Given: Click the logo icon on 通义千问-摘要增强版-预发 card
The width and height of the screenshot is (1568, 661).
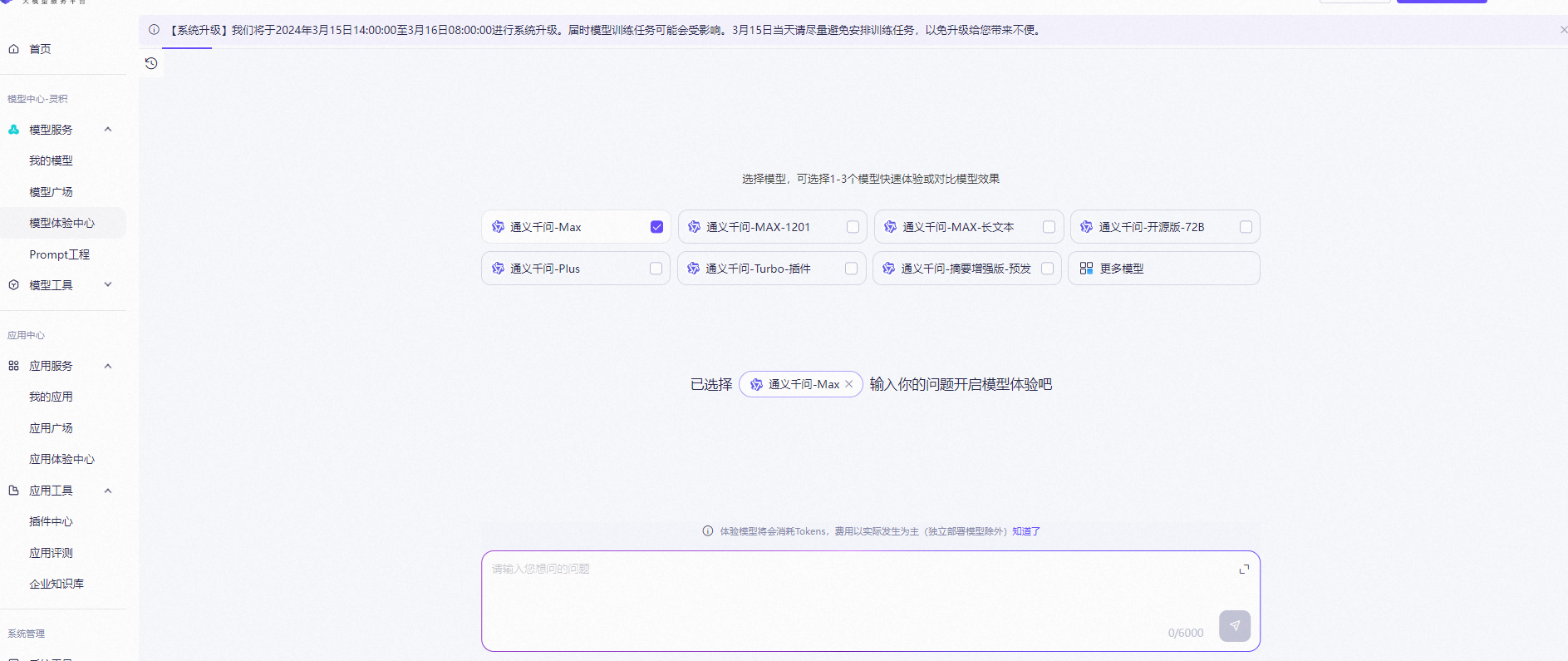Looking at the screenshot, I should pyautogui.click(x=889, y=269).
